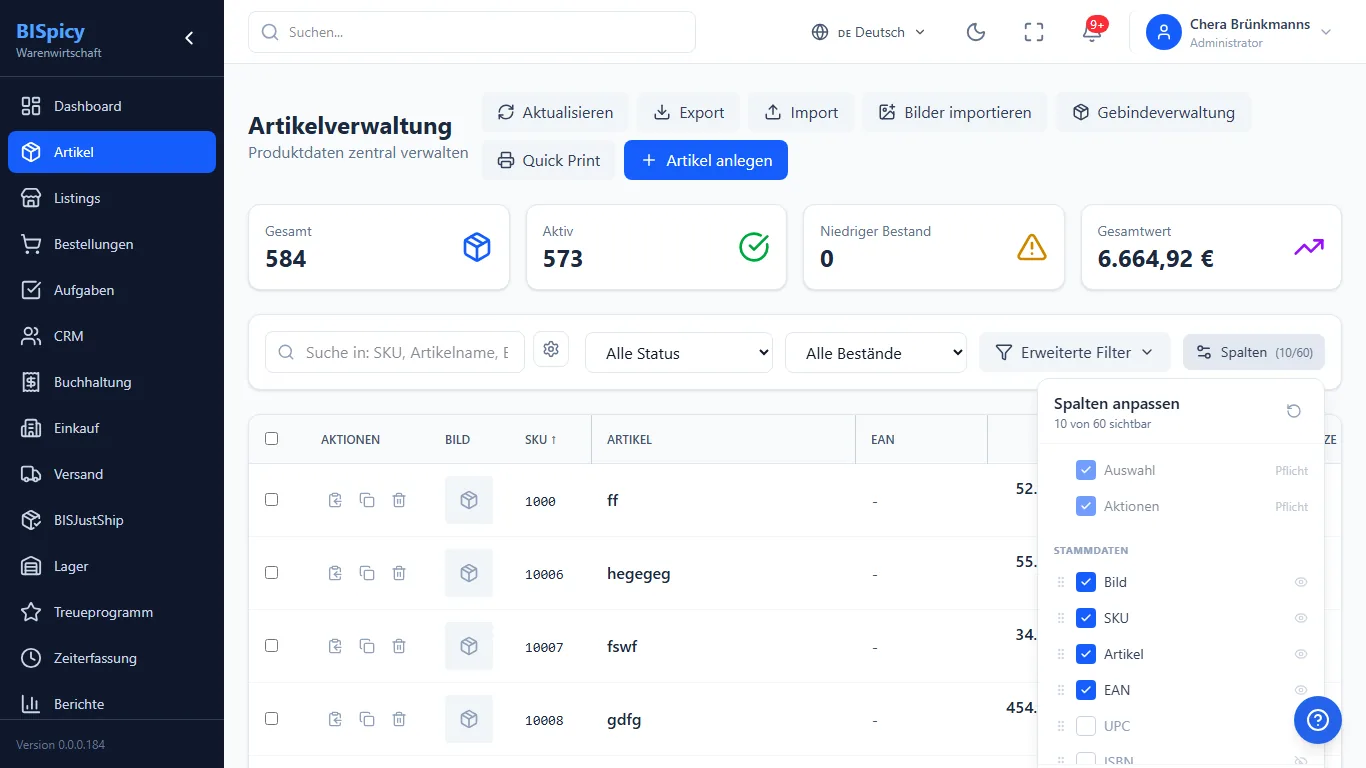Copy article 1000 with the duplicate icon
The width and height of the screenshot is (1366, 768).
tap(367, 500)
